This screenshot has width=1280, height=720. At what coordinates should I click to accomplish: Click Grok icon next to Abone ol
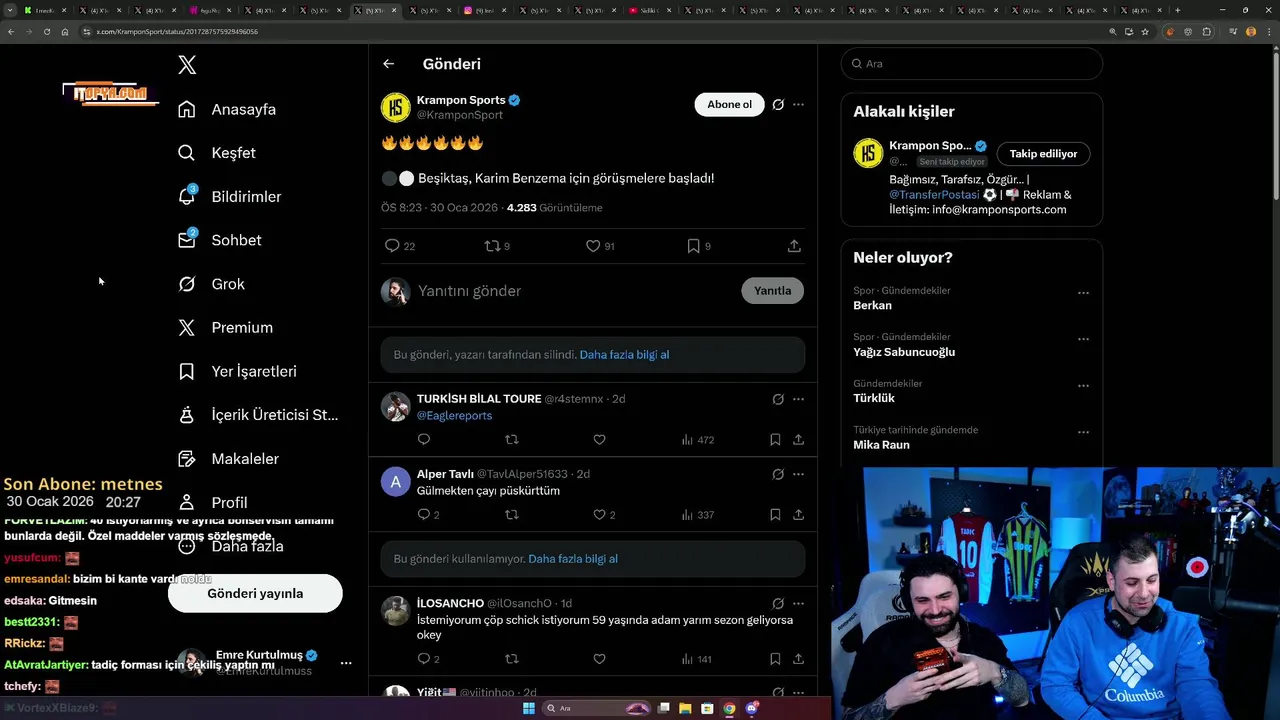point(778,104)
